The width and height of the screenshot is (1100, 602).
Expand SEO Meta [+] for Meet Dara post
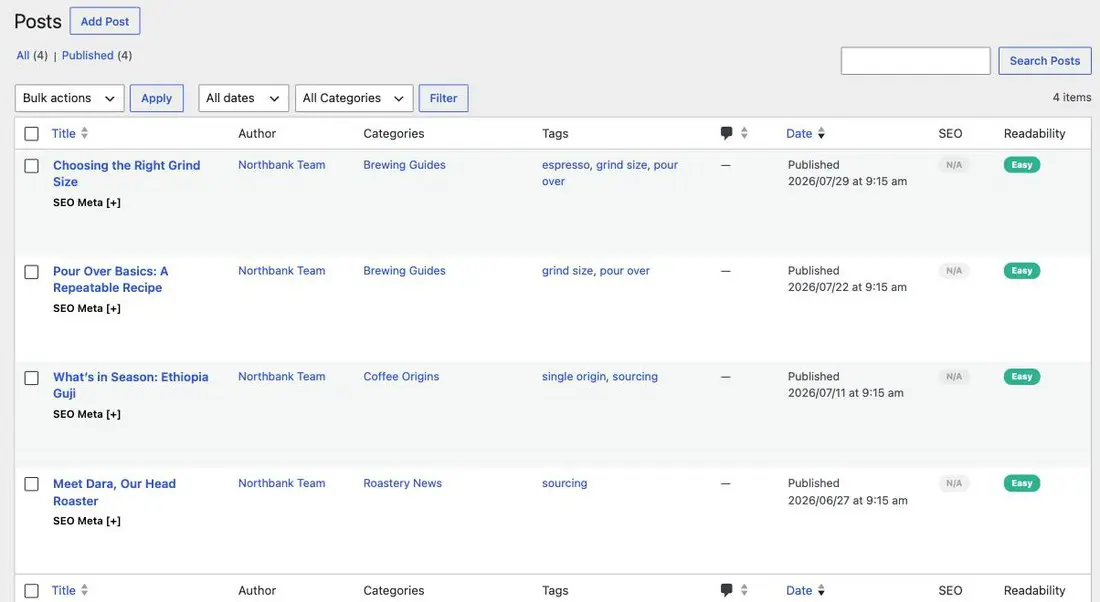click(x=87, y=521)
